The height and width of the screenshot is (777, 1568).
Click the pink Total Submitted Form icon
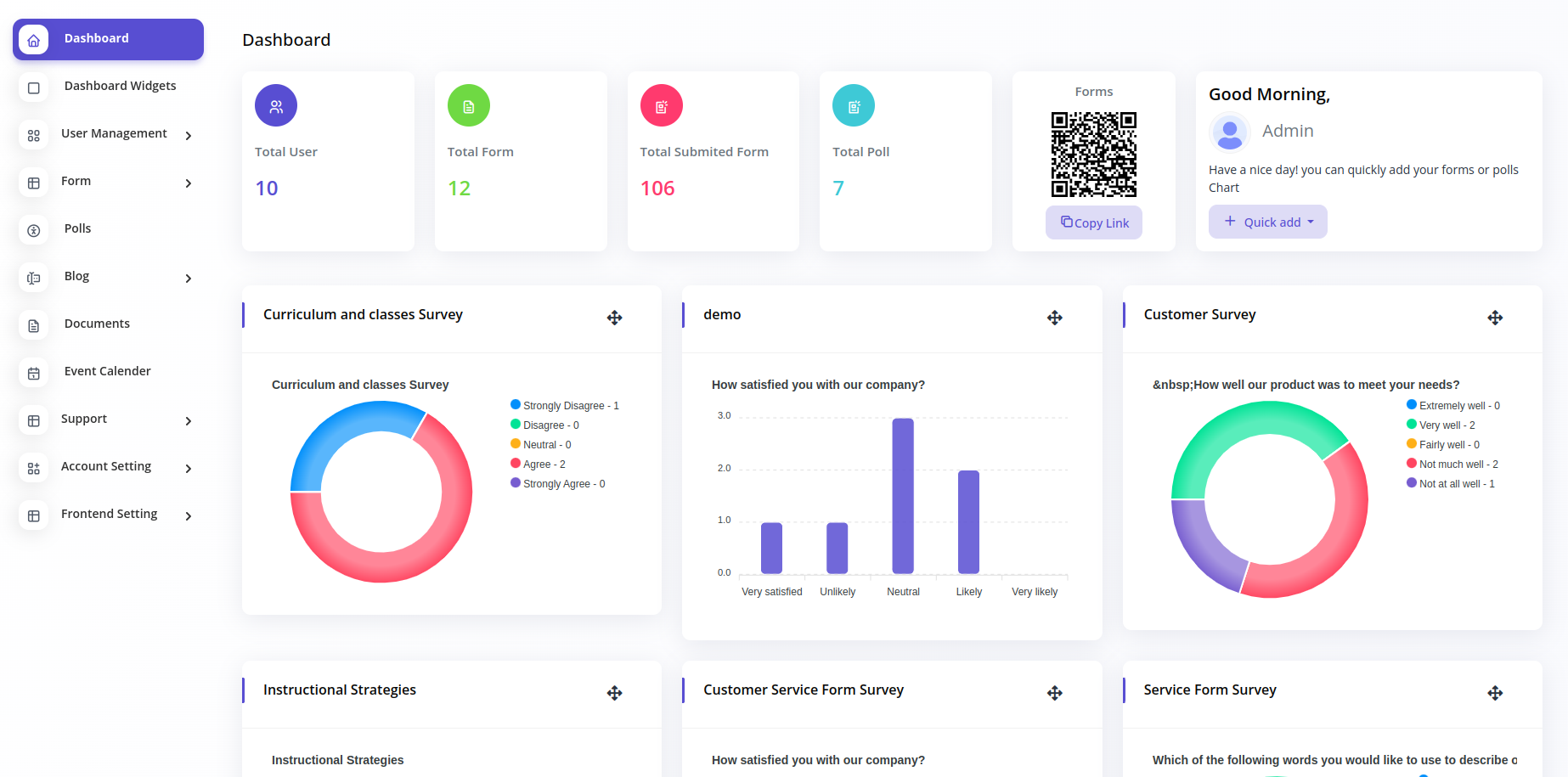[661, 106]
